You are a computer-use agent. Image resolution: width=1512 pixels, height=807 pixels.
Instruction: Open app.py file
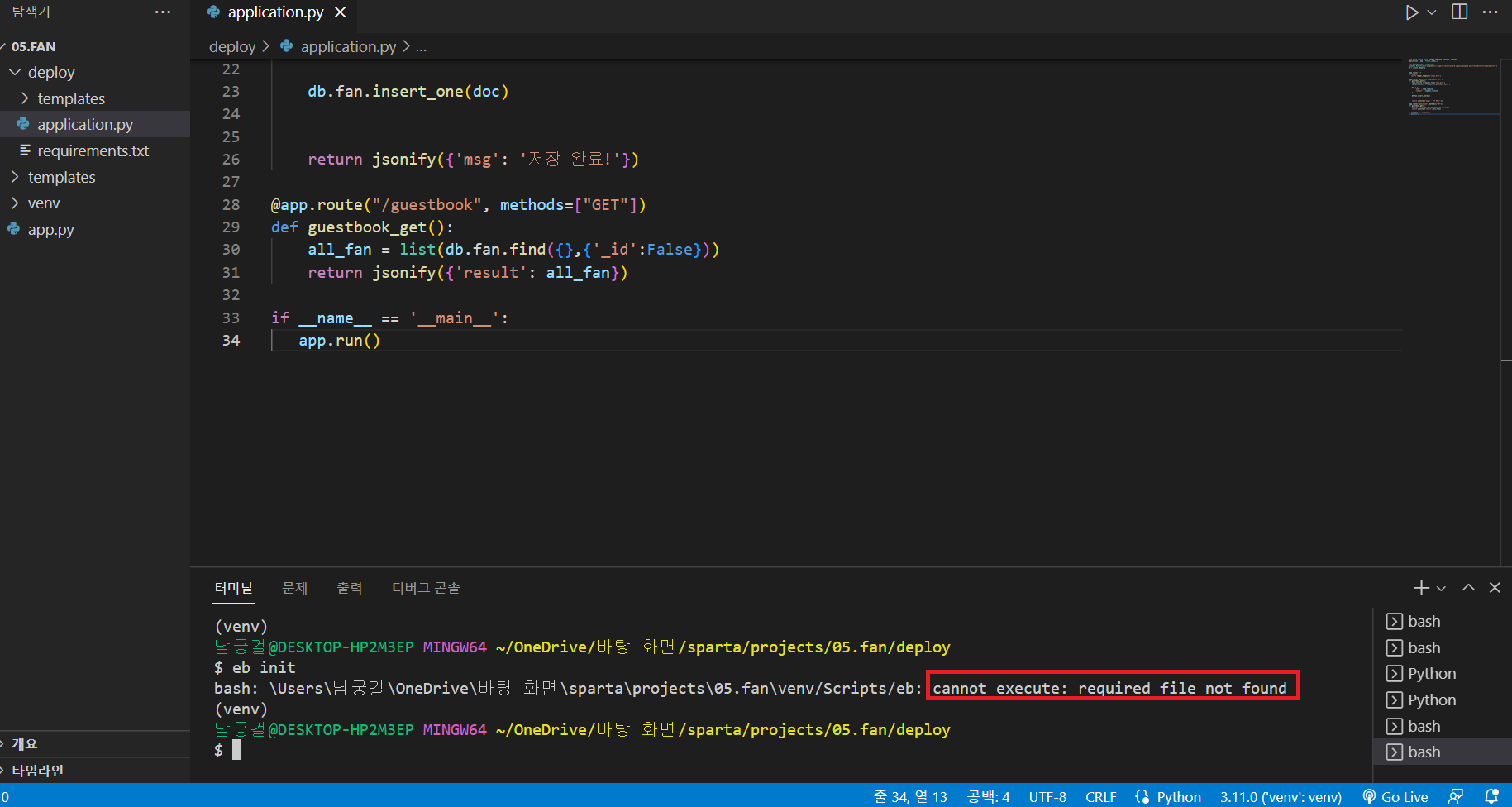(x=51, y=229)
